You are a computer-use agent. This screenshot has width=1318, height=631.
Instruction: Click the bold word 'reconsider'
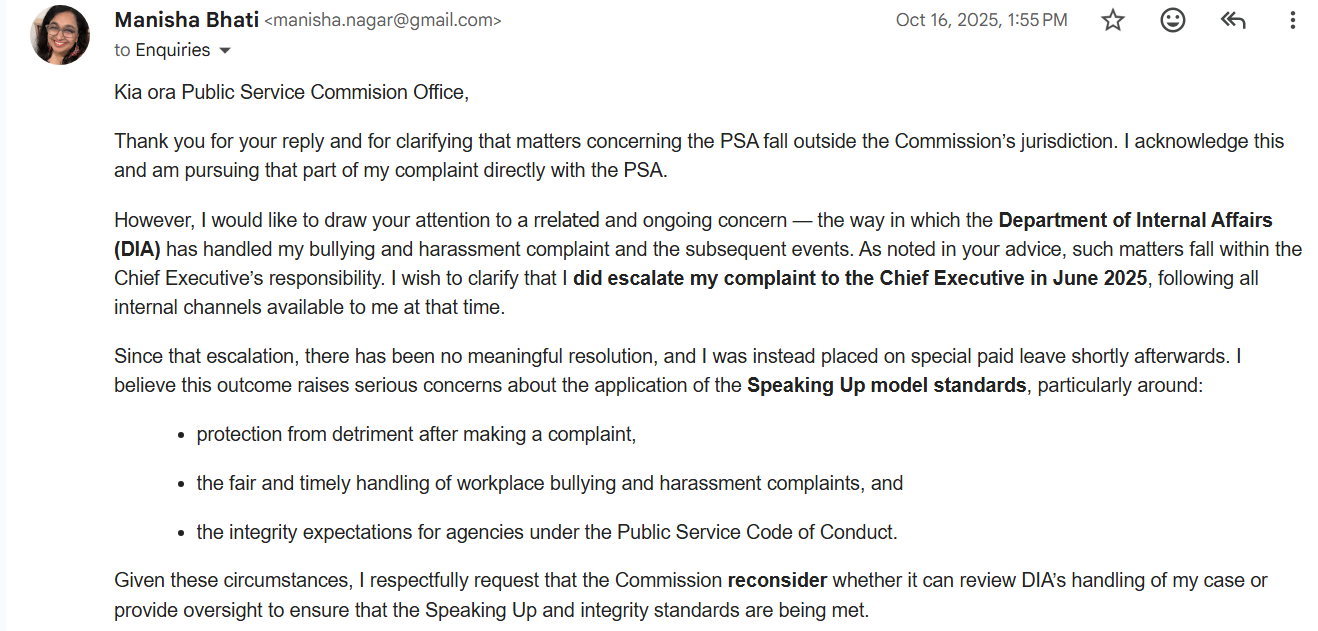777,580
